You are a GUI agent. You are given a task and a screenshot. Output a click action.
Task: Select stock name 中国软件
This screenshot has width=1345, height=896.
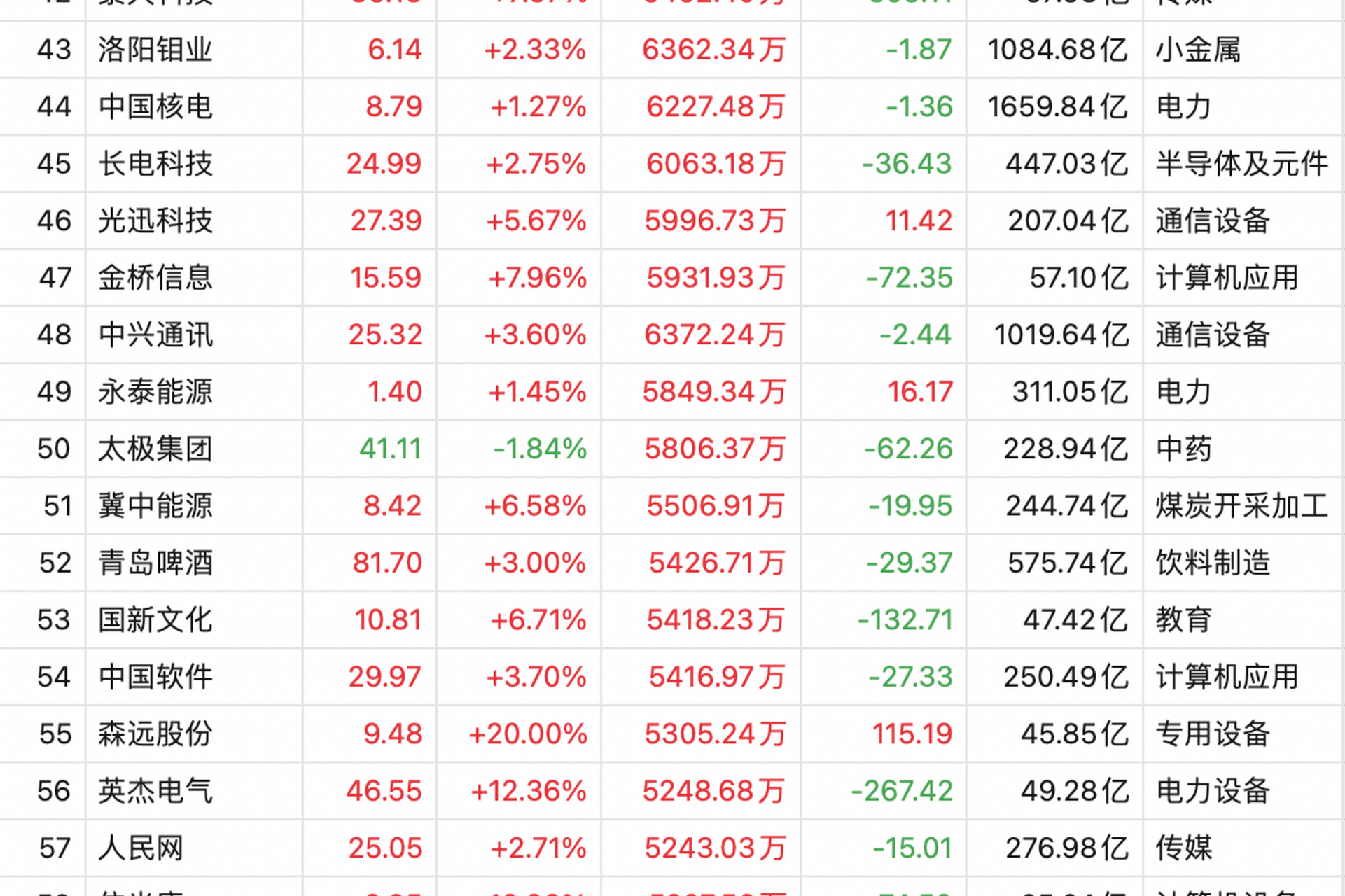tap(155, 677)
